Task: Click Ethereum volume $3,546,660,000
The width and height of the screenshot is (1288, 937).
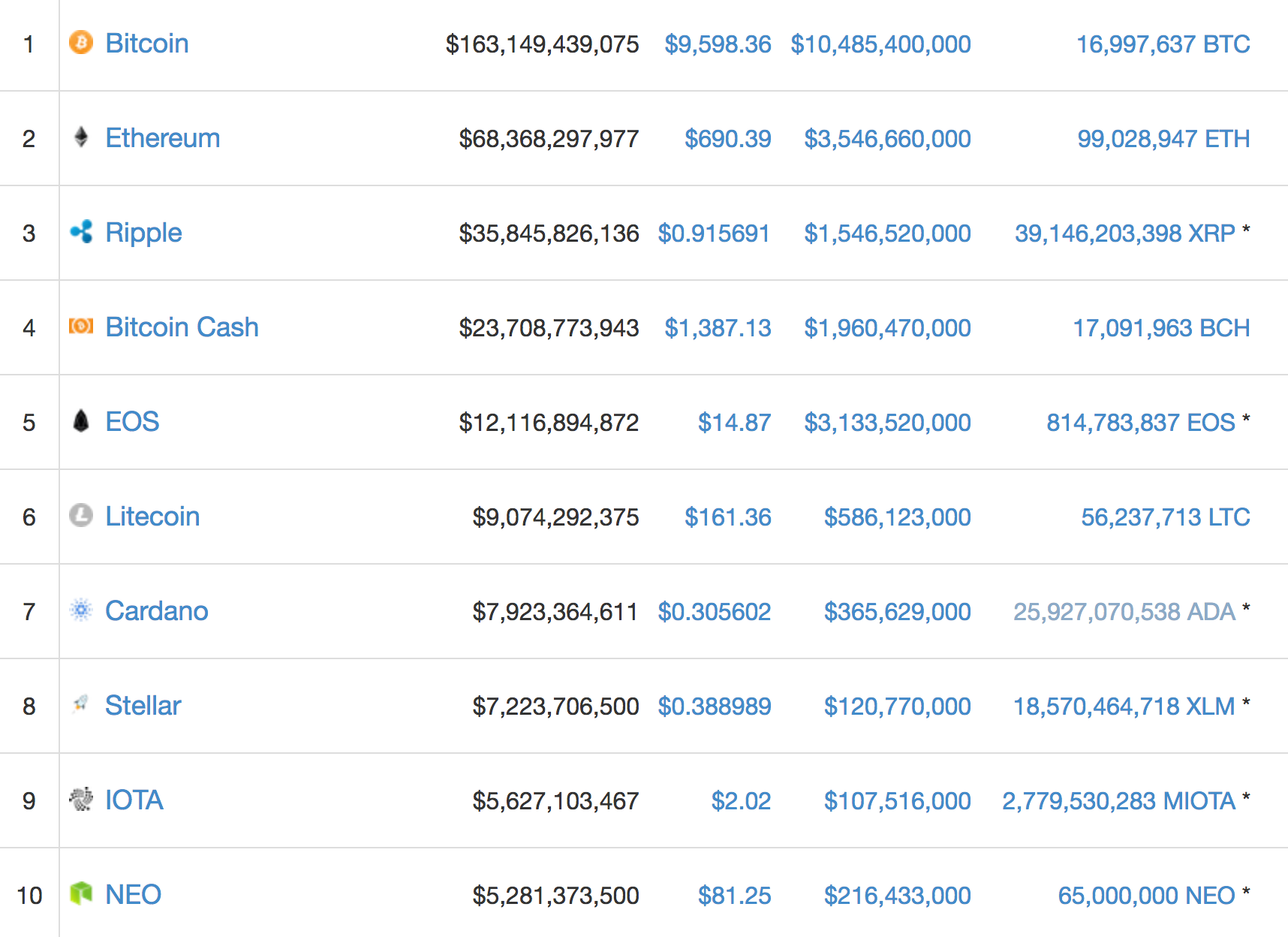Action: 888,139
